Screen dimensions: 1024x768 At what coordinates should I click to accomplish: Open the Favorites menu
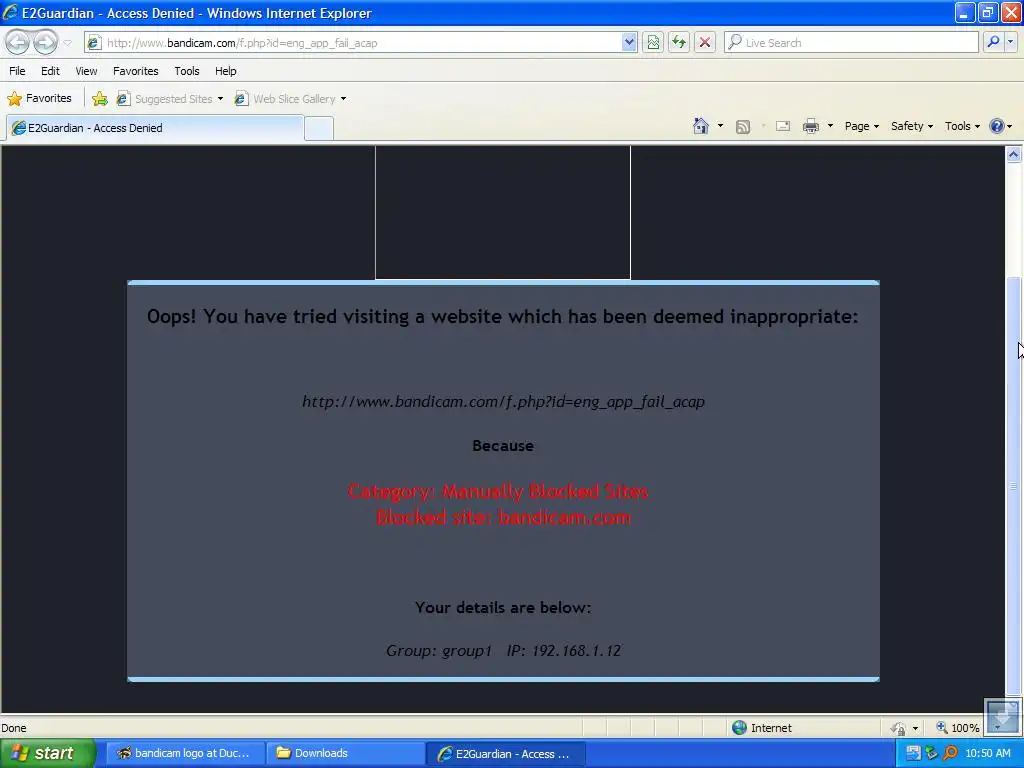(135, 71)
